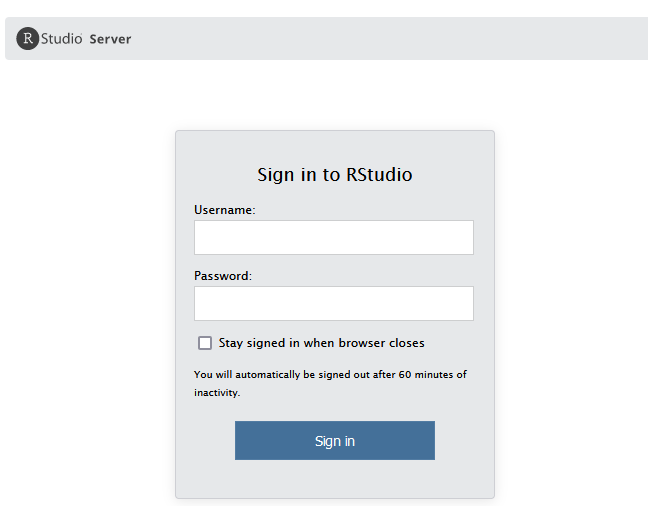Click the "Username:" field label
Image resolution: width=648 pixels, height=506 pixels.
(225, 210)
